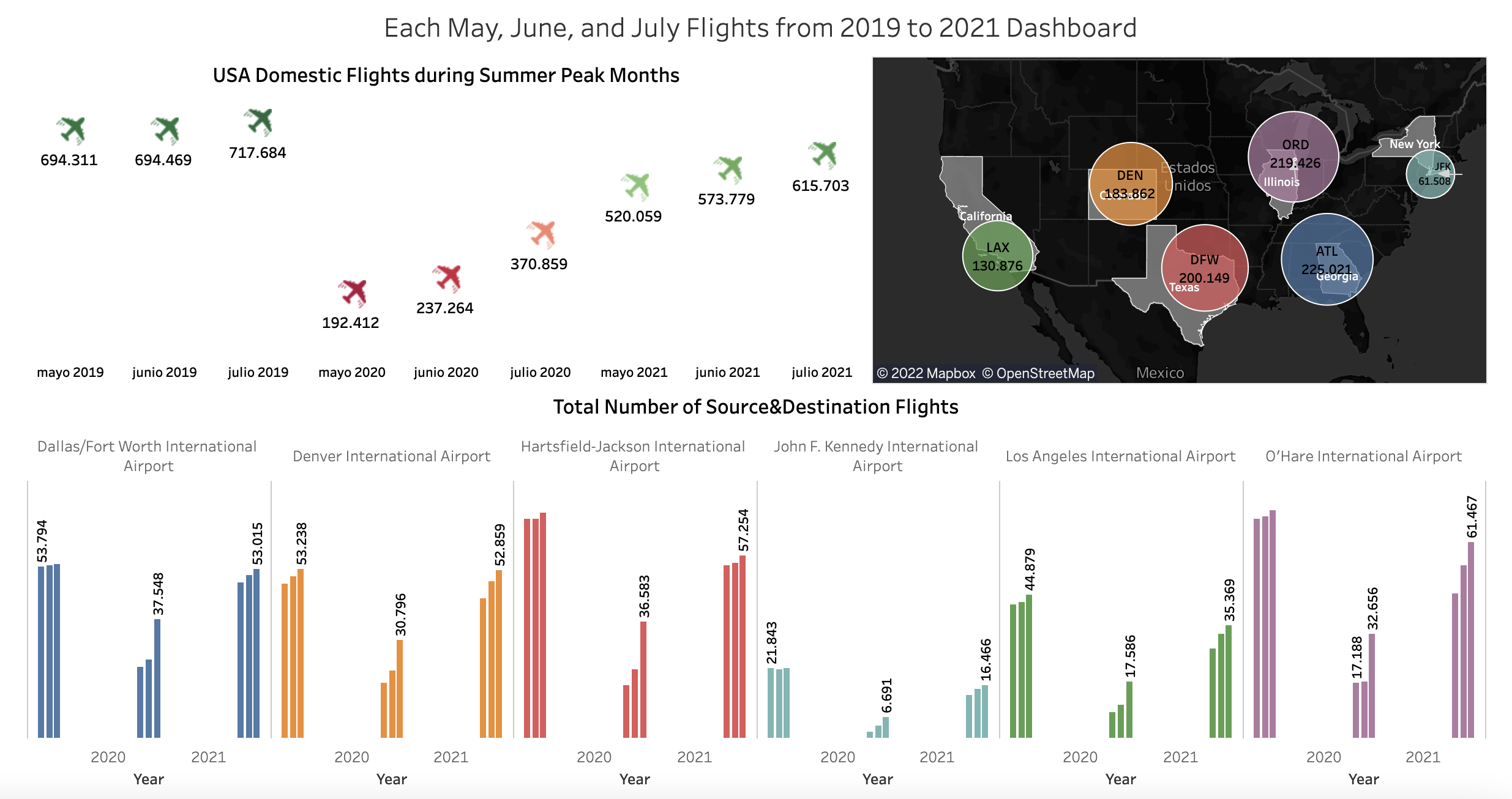The image size is (1512, 799).
Task: Click Dallas/Fort Worth bar labeled 37.548
Action: pyautogui.click(x=157, y=678)
